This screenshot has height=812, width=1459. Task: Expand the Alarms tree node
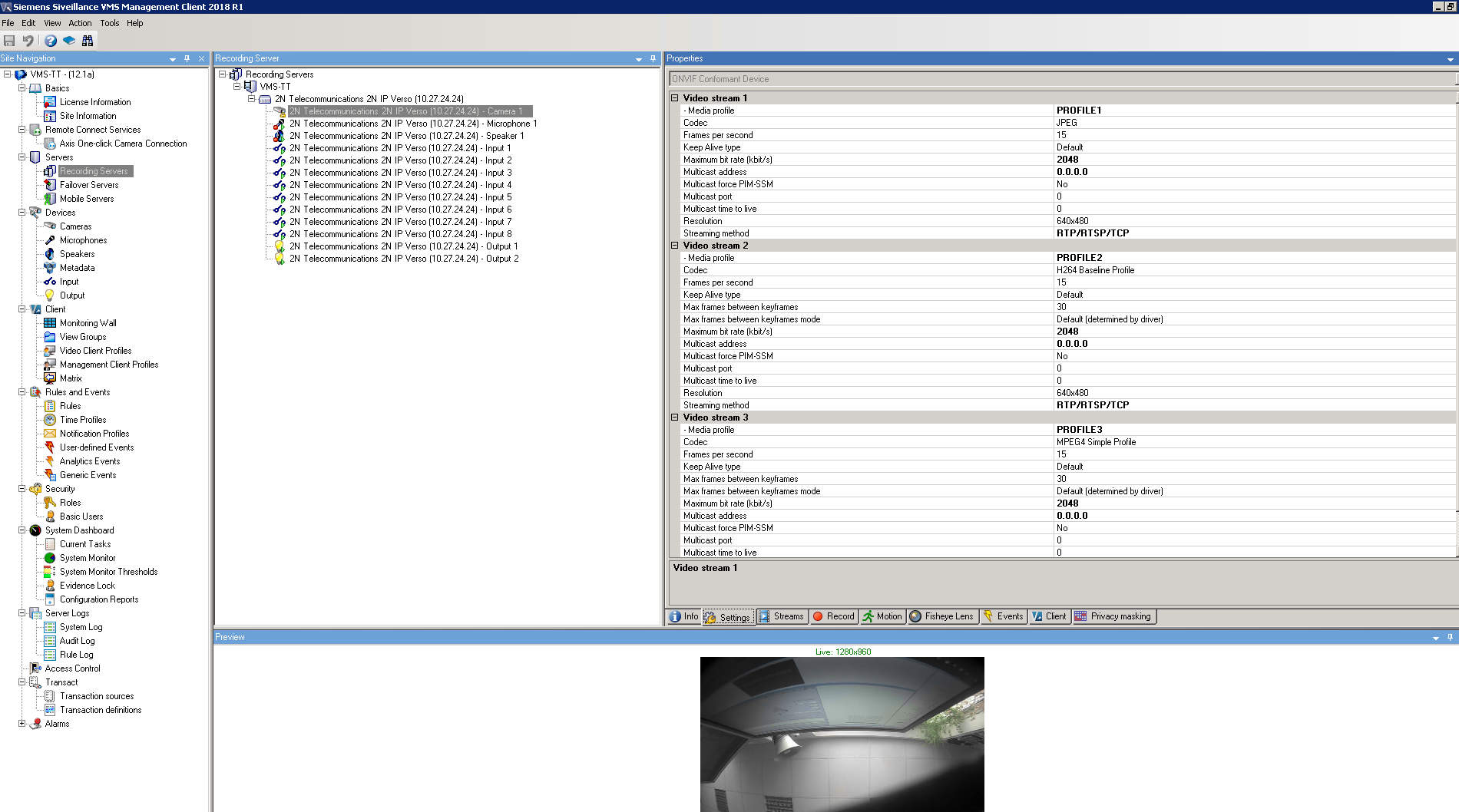[22, 723]
